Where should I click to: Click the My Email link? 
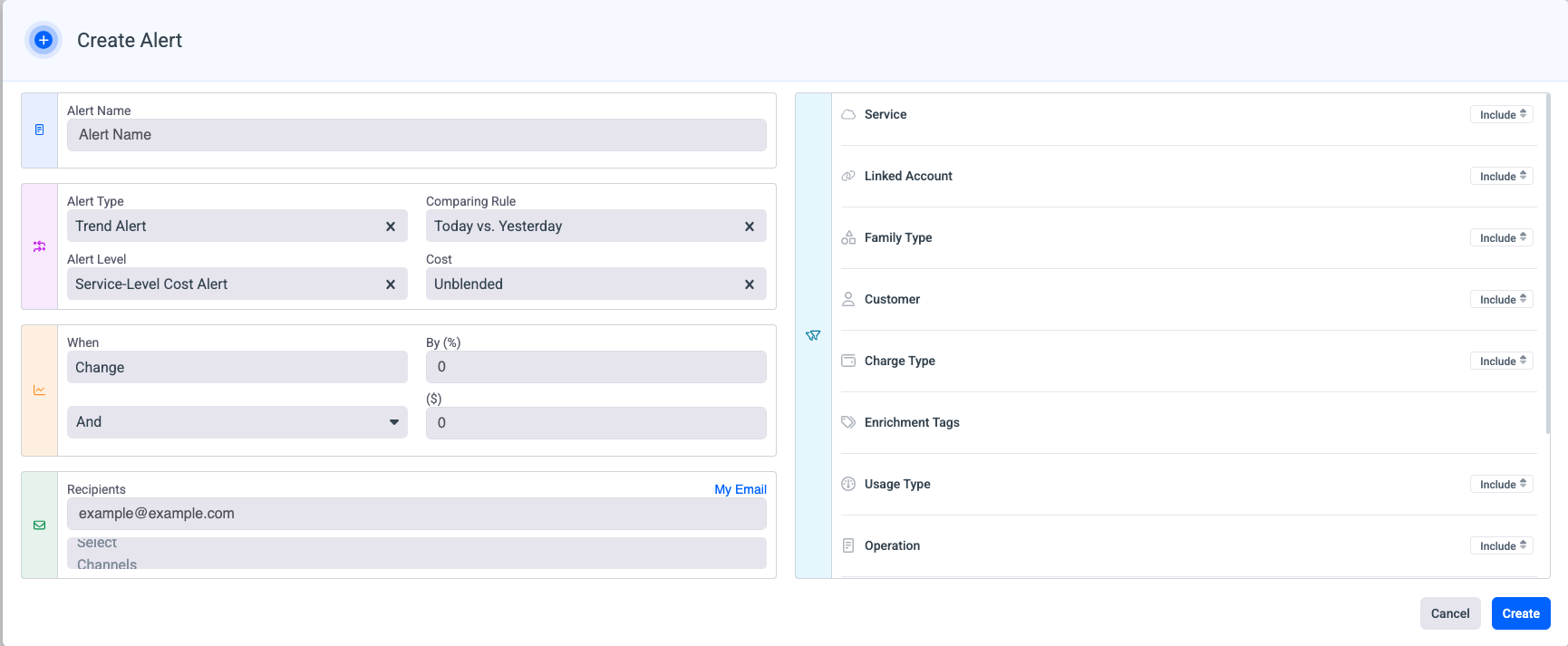740,489
